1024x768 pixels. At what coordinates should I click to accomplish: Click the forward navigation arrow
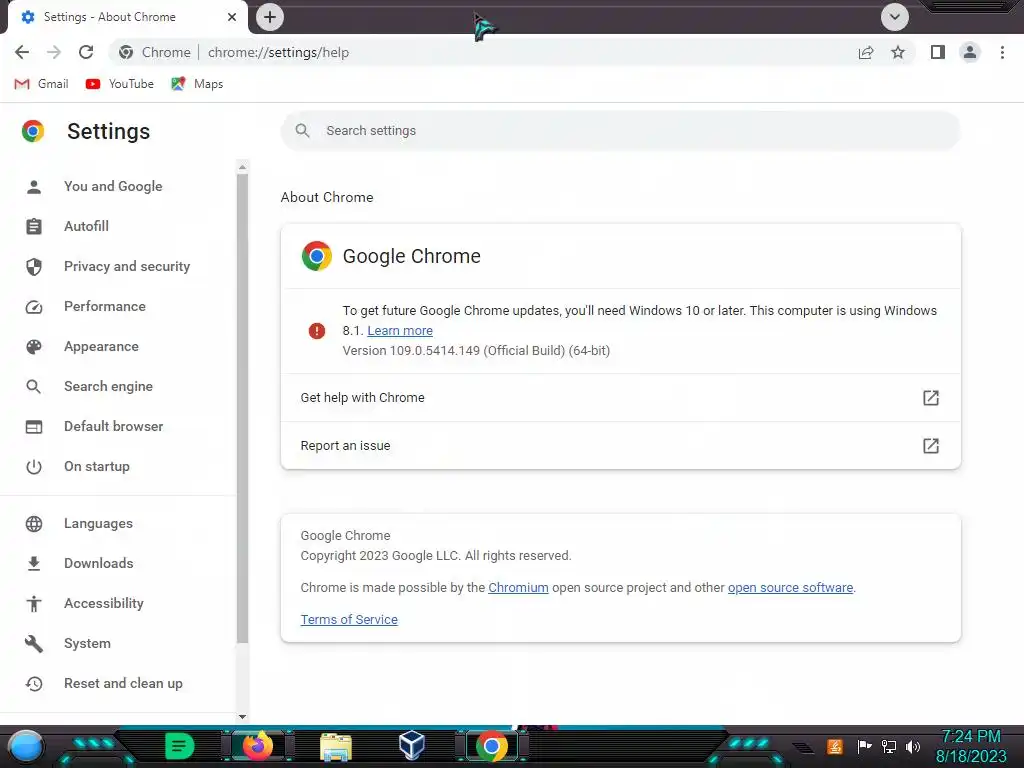coord(54,52)
